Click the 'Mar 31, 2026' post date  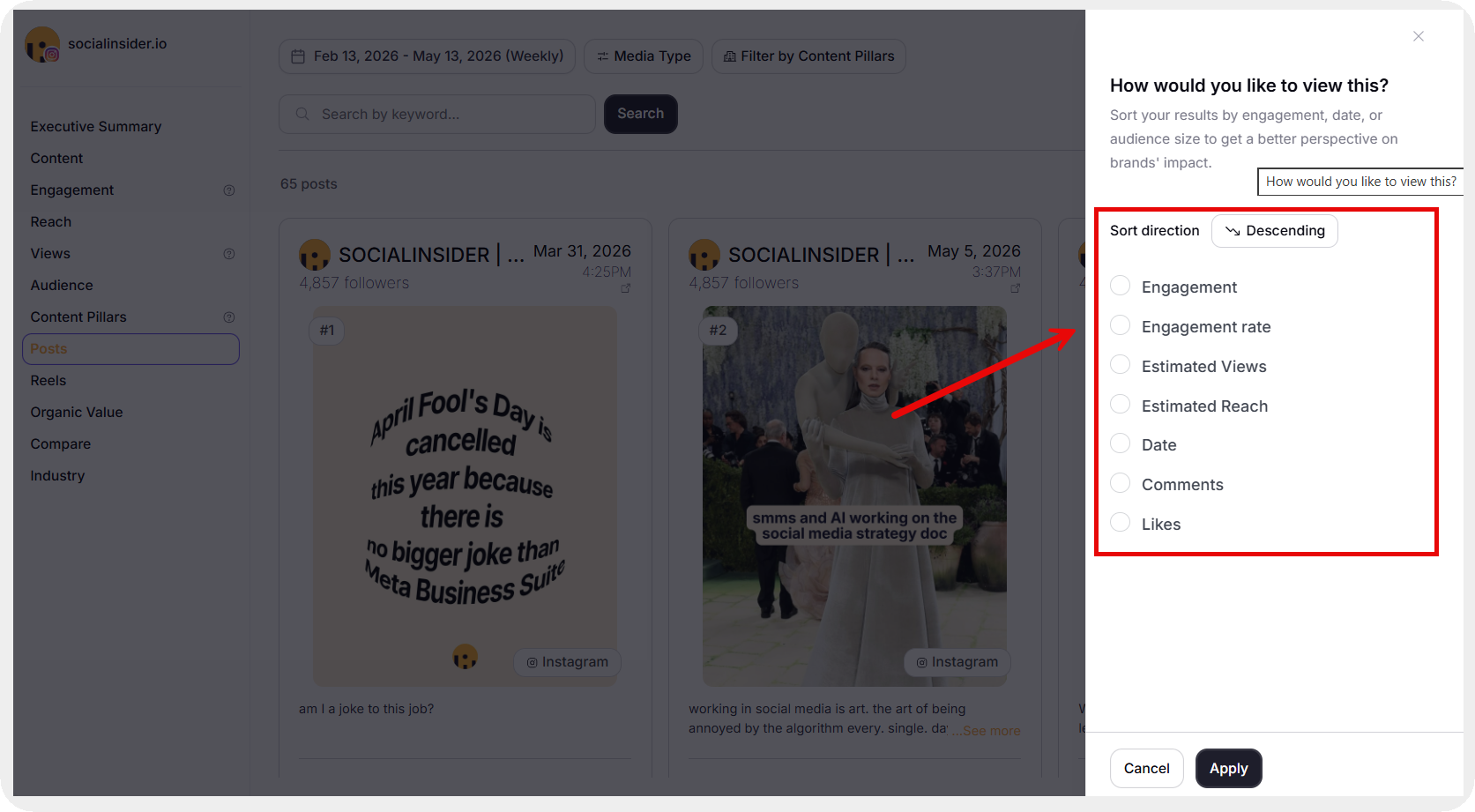(x=582, y=251)
